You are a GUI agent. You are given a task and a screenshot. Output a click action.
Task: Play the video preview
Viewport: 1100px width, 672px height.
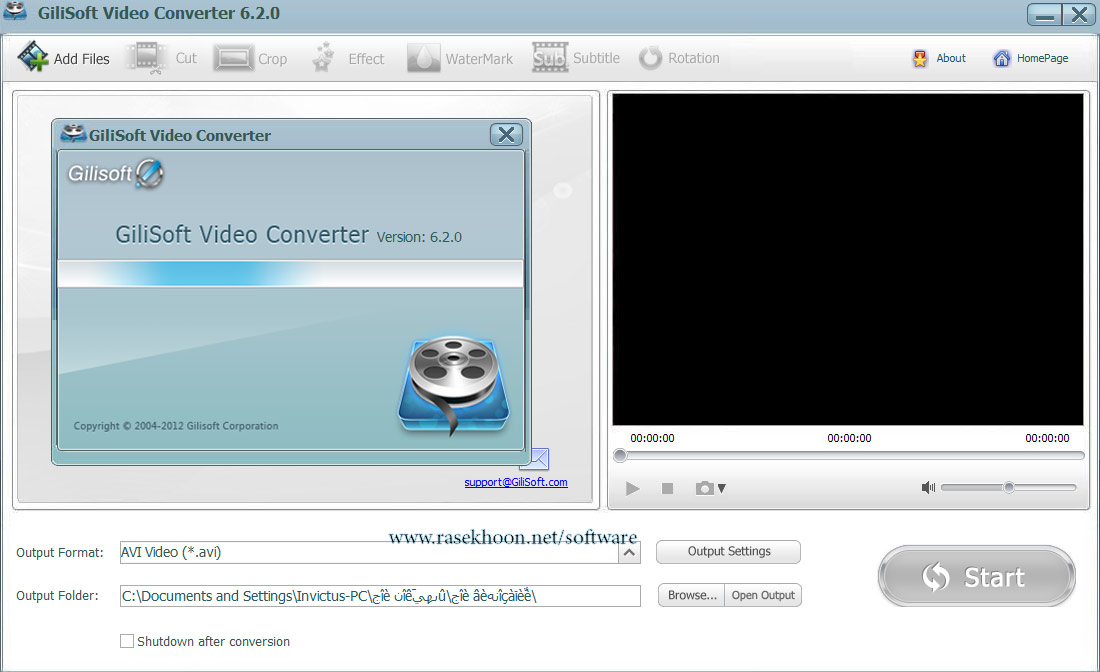(x=632, y=488)
